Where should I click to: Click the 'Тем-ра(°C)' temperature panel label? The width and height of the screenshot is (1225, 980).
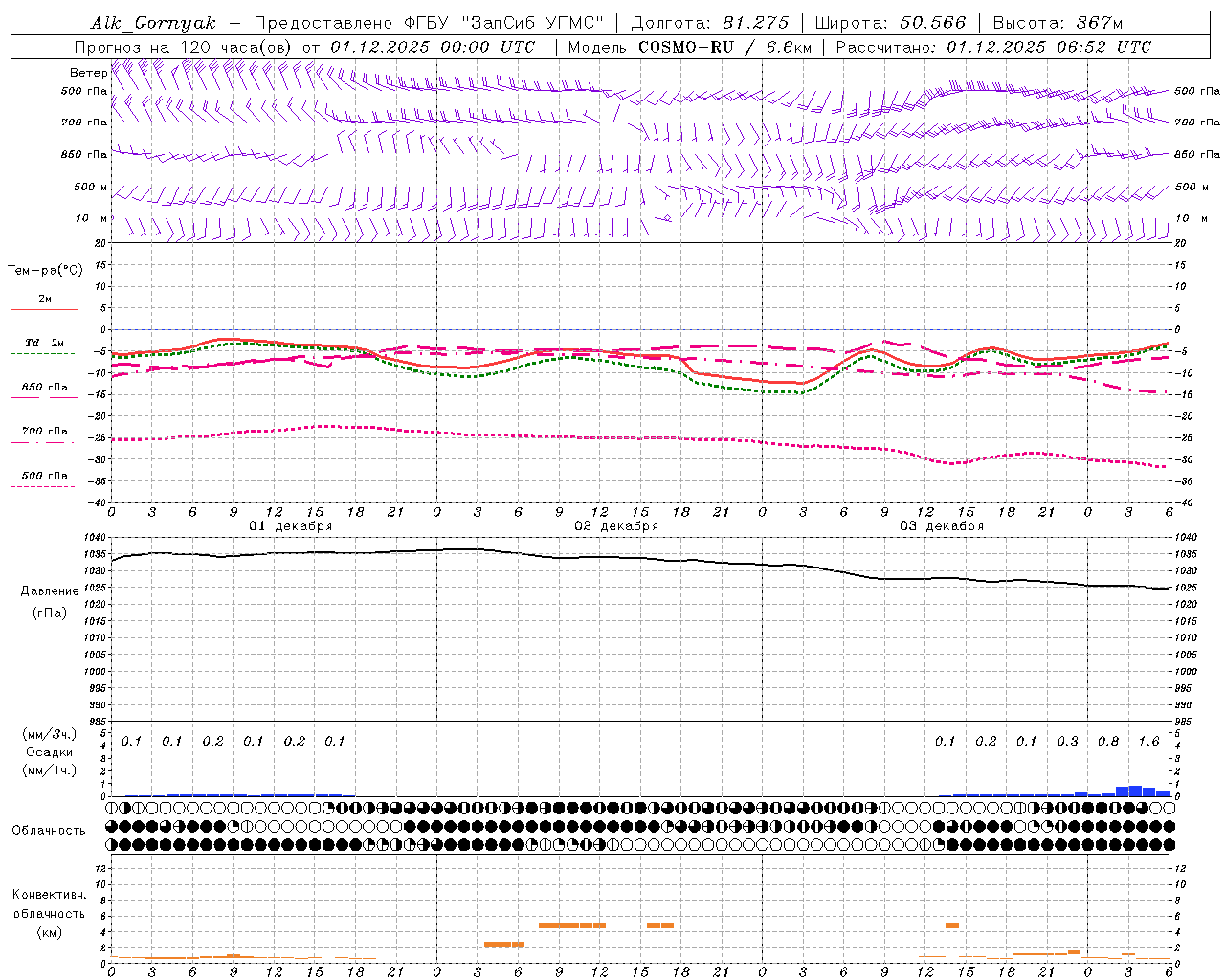pyautogui.click(x=45, y=271)
